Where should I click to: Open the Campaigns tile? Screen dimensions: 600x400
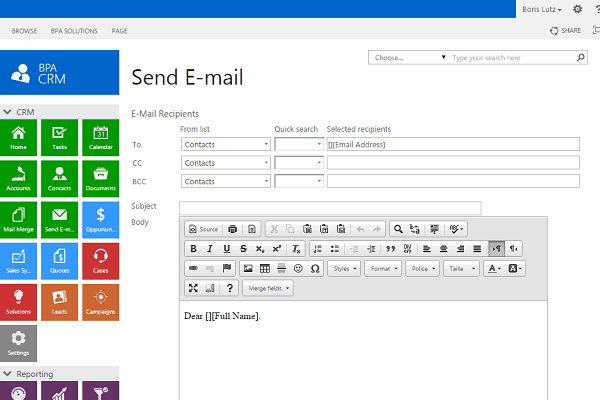point(101,302)
